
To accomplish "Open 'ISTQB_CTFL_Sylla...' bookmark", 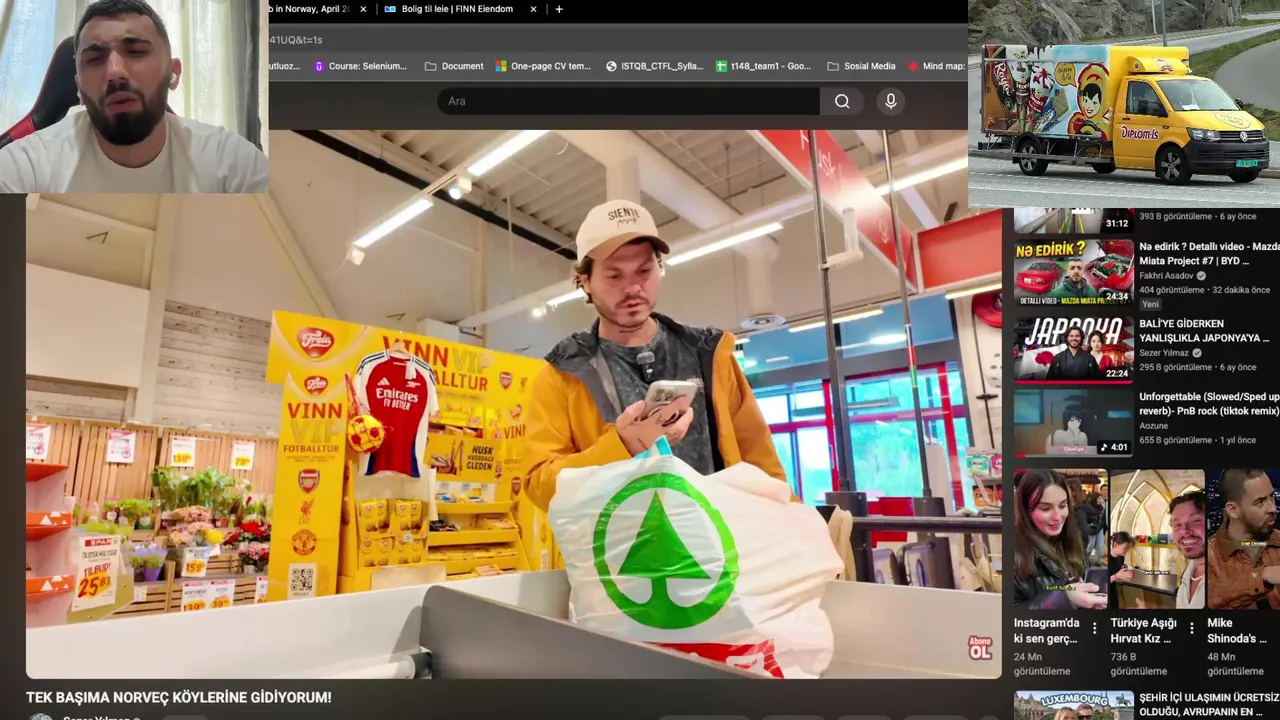I will (x=654, y=66).
